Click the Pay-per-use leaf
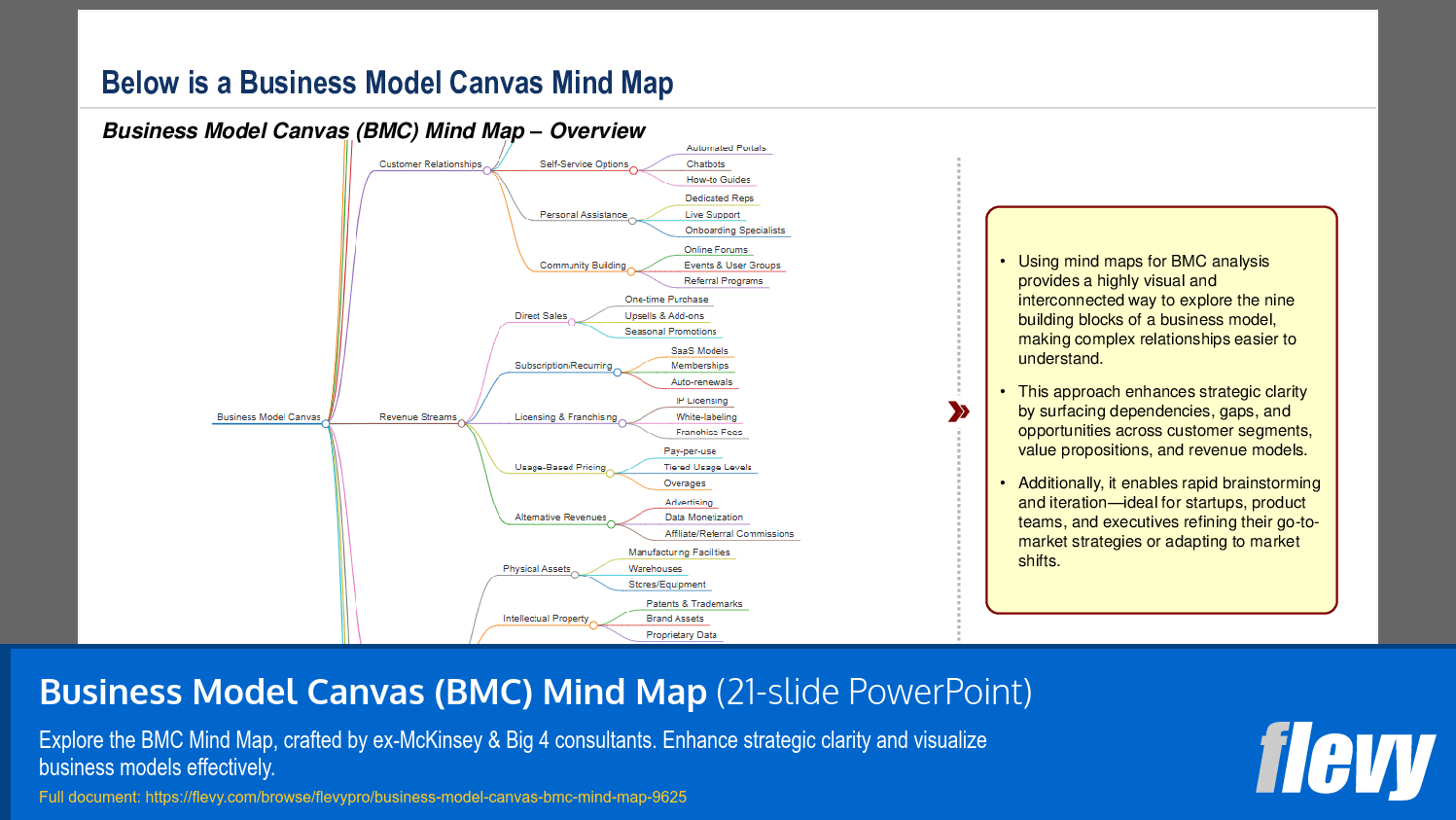Screen dimensions: 1456x820 pos(690,451)
